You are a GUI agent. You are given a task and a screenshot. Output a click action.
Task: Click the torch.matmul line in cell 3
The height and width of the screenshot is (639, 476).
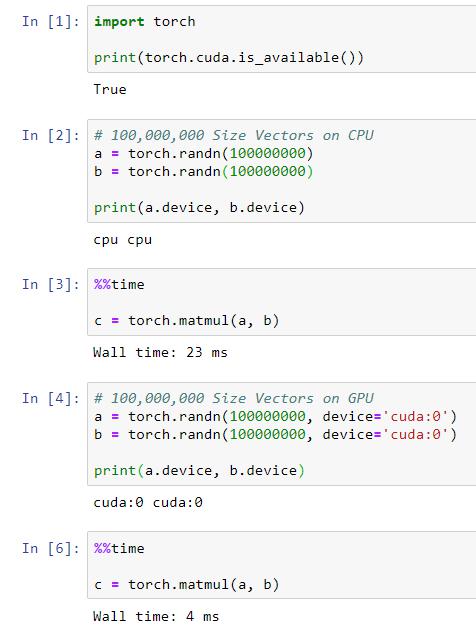point(186,321)
